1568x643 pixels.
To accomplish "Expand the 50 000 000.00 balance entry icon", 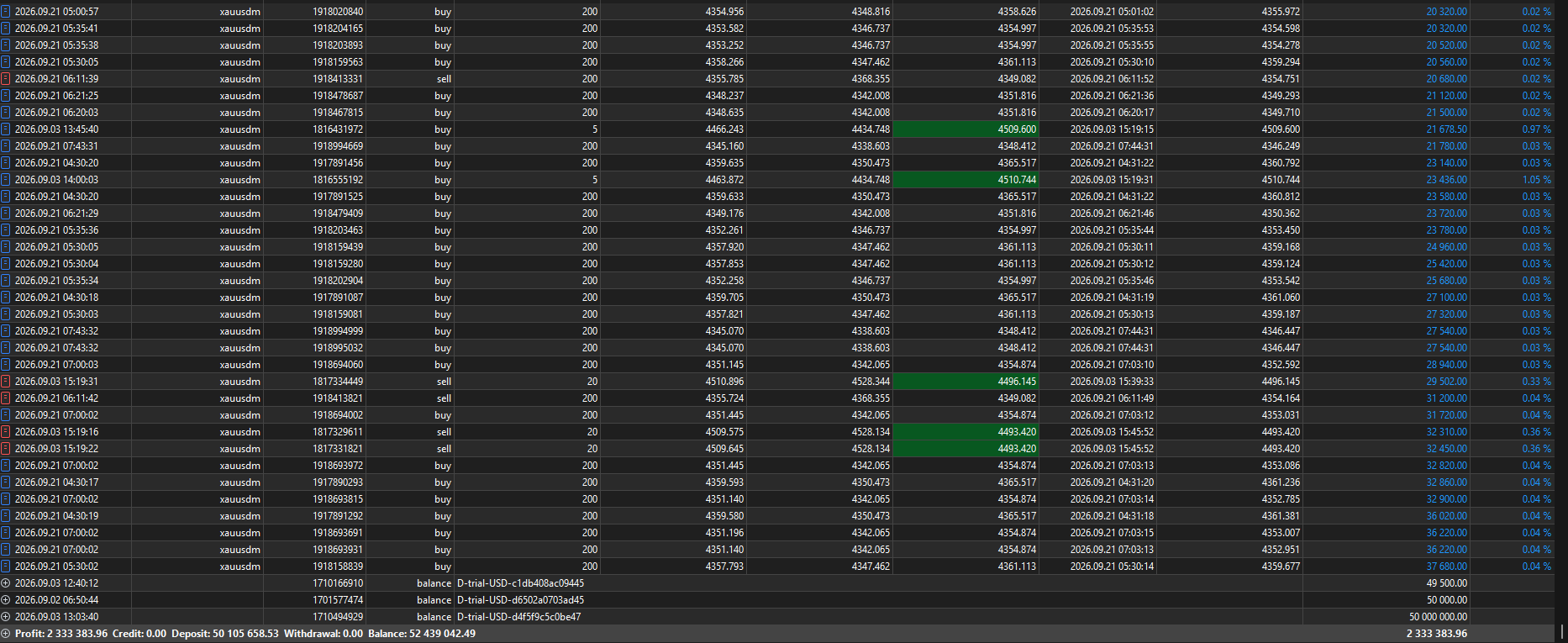I will (6, 616).
